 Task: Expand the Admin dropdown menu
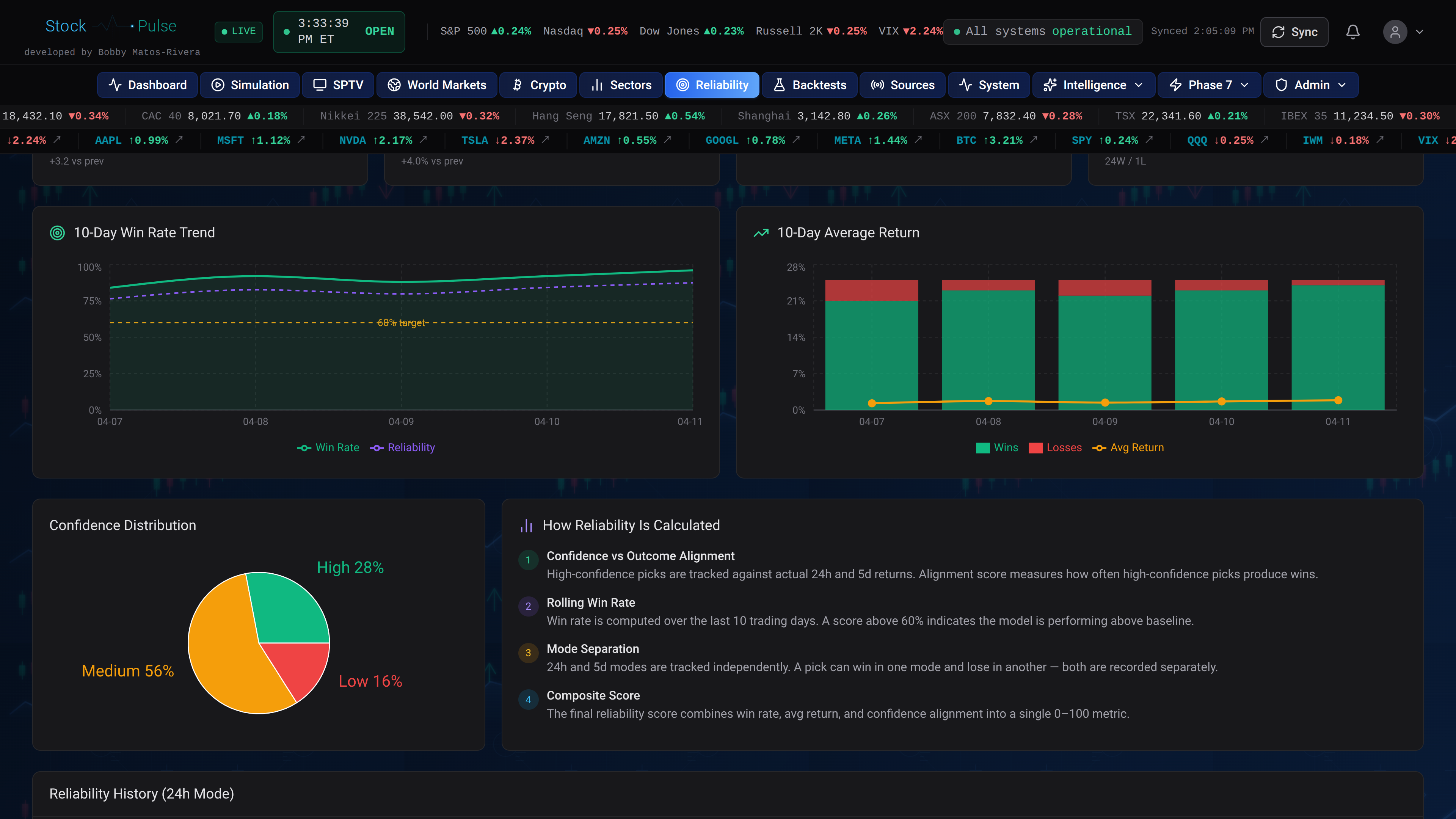[1311, 85]
